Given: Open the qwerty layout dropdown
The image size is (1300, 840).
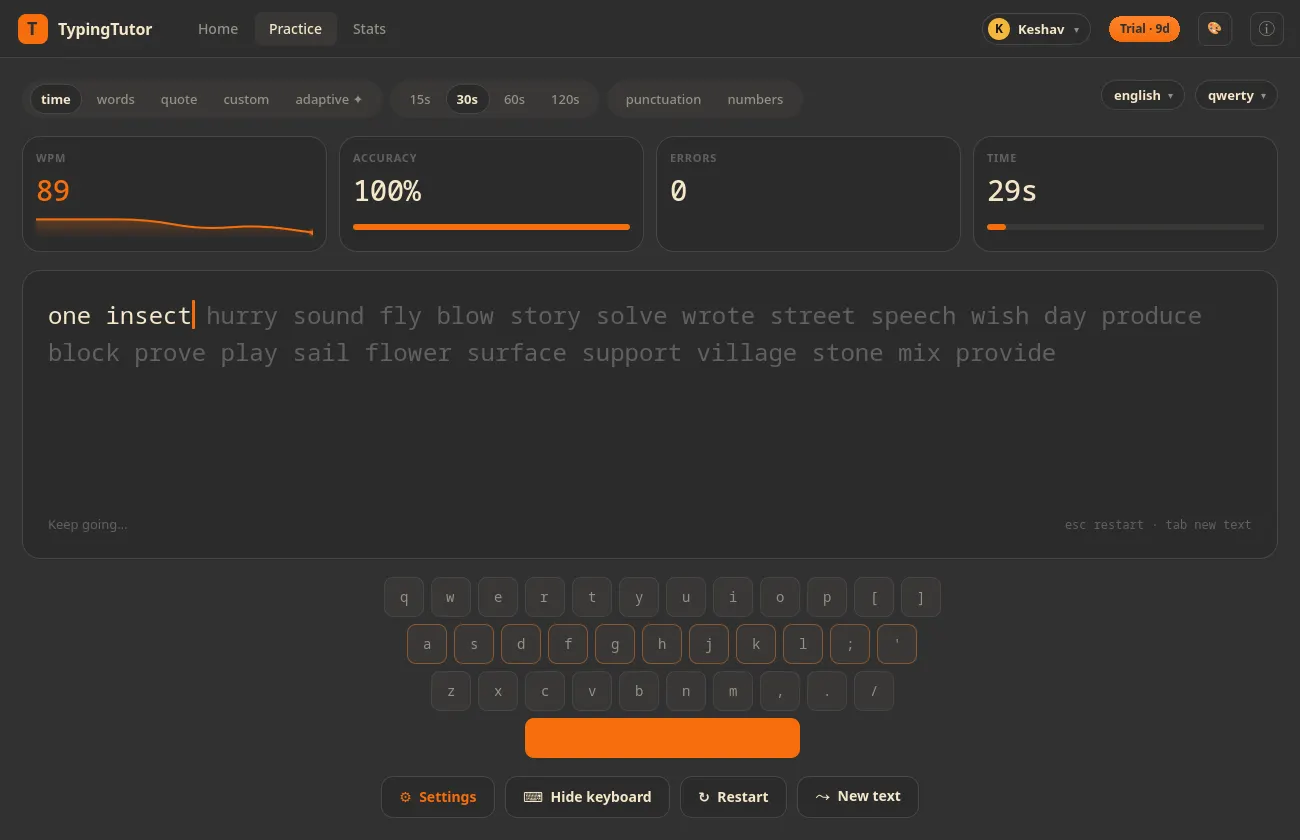Looking at the screenshot, I should pyautogui.click(x=1236, y=95).
